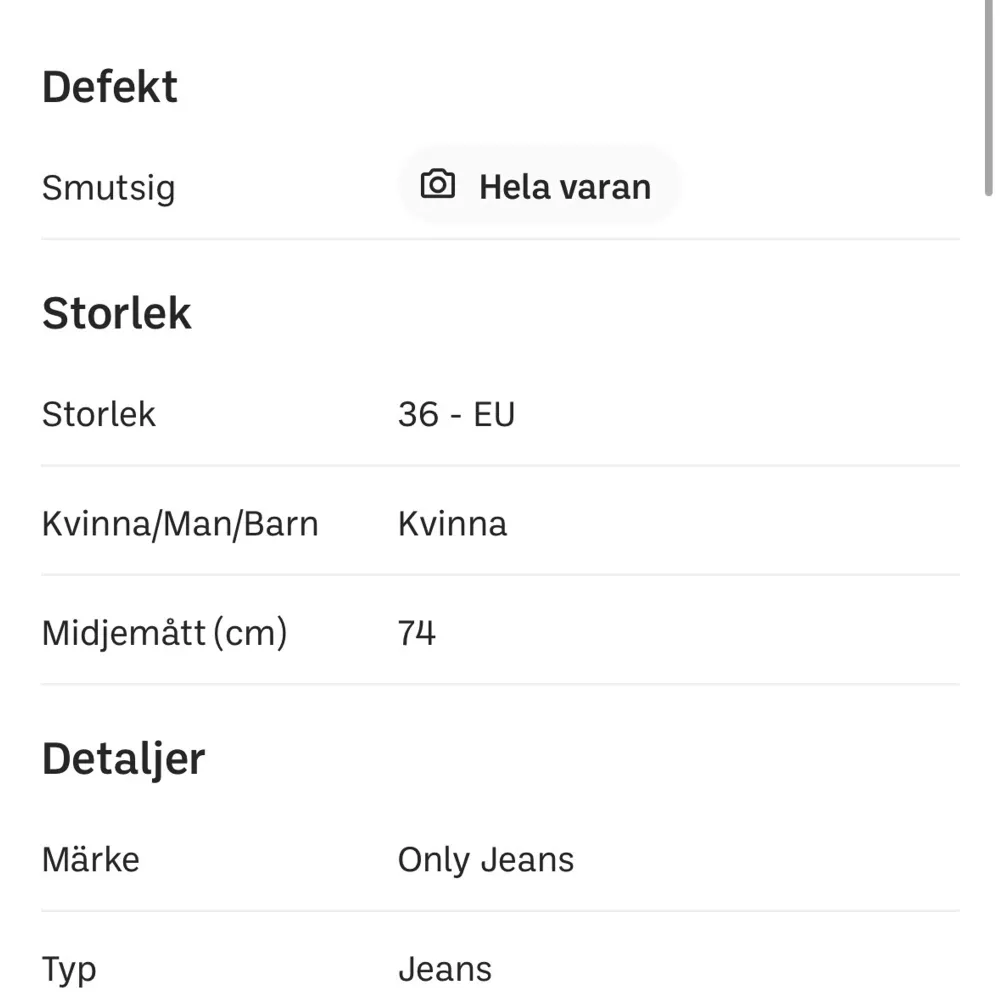Select the Jeans type value
This screenshot has height=1000, width=1000.
[446, 968]
